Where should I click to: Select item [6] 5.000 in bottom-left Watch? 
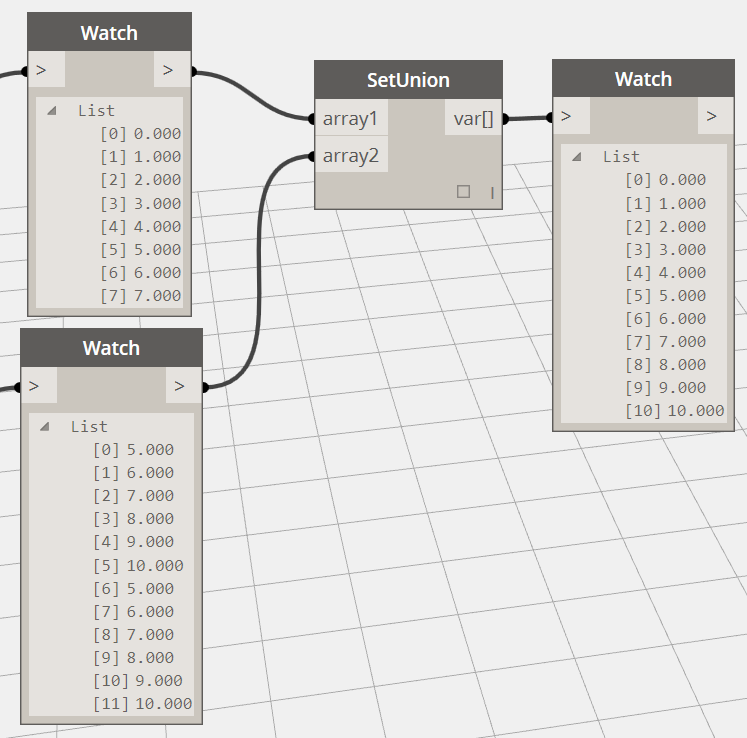(x=133, y=588)
